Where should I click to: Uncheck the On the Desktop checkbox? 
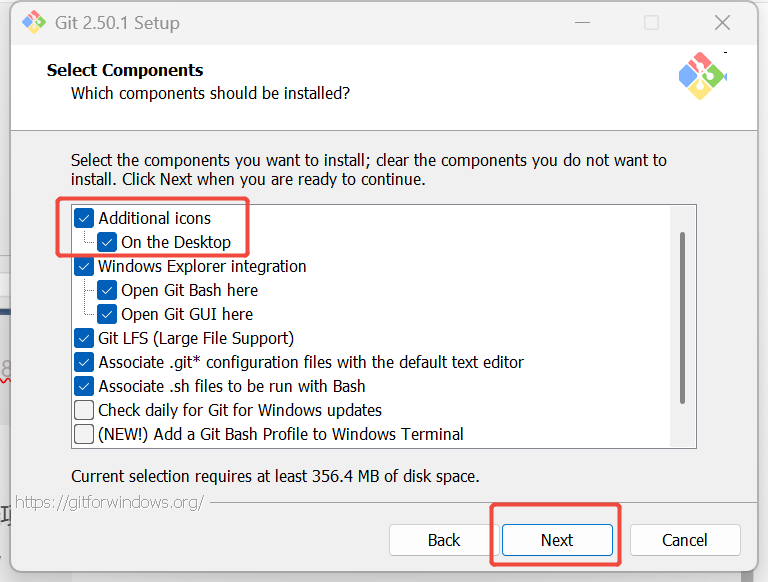click(x=107, y=242)
